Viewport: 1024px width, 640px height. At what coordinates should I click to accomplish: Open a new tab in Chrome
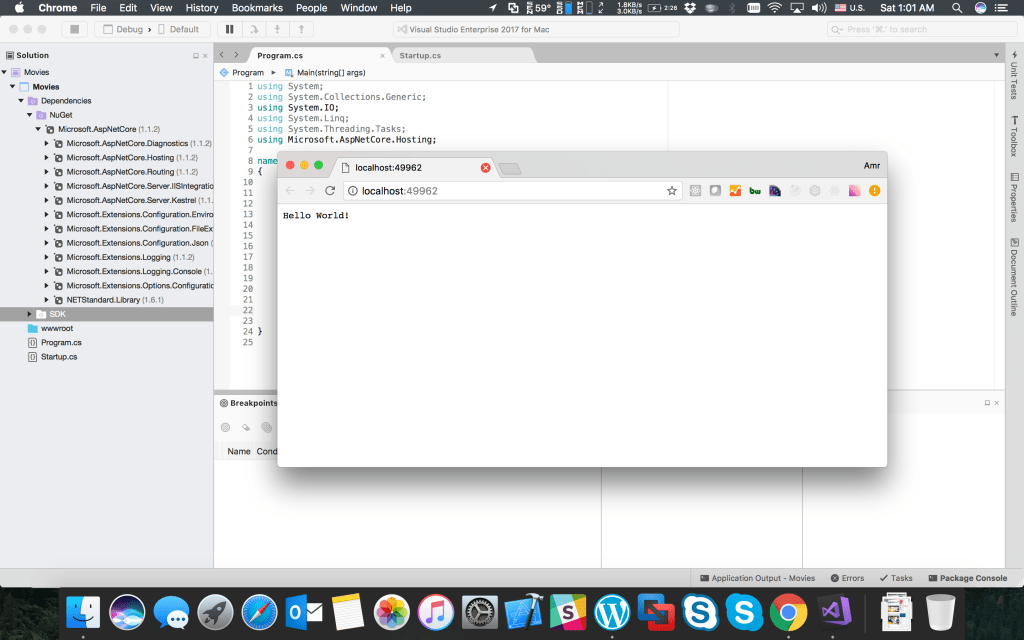(510, 169)
